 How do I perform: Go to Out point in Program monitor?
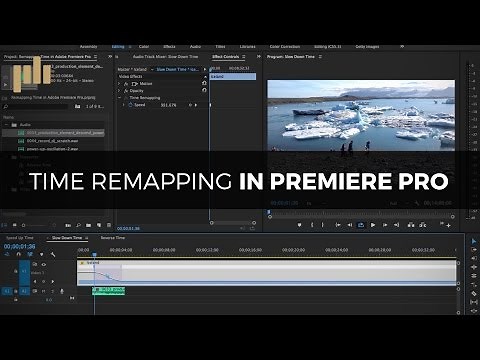point(396,225)
